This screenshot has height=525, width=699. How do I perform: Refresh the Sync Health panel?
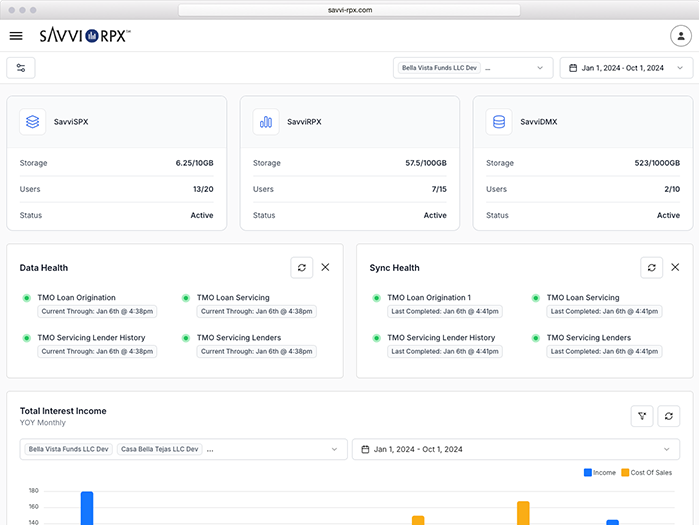point(652,267)
